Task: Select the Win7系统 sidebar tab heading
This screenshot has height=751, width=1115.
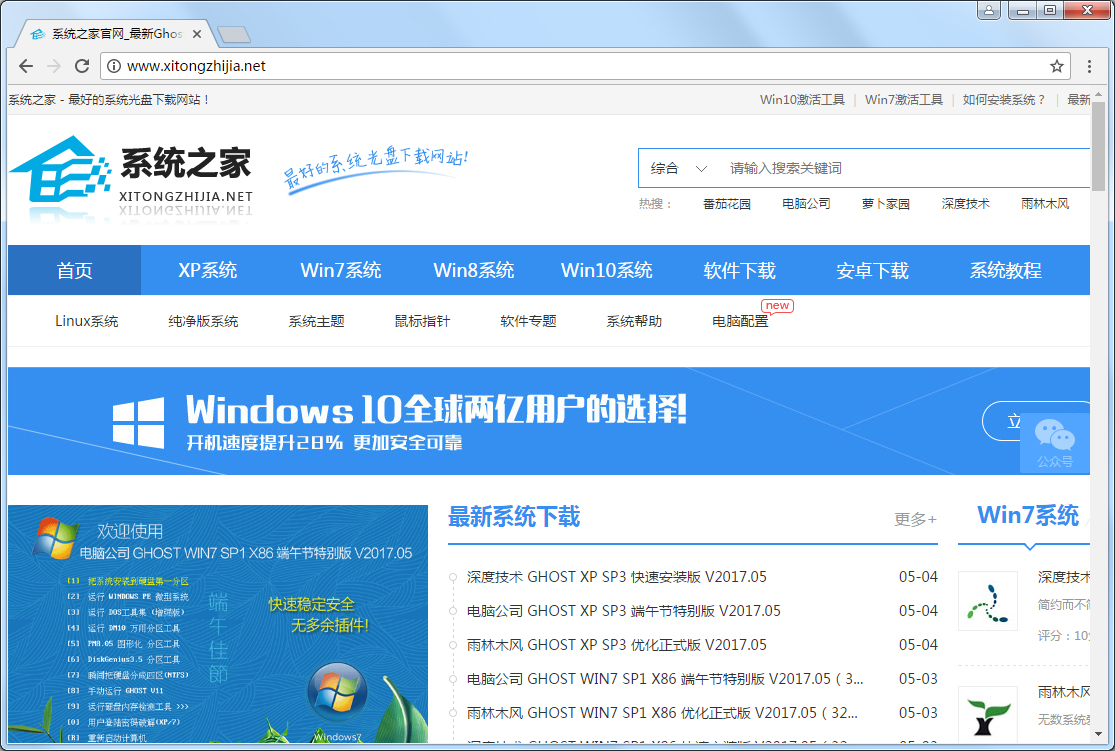Action: click(1028, 516)
